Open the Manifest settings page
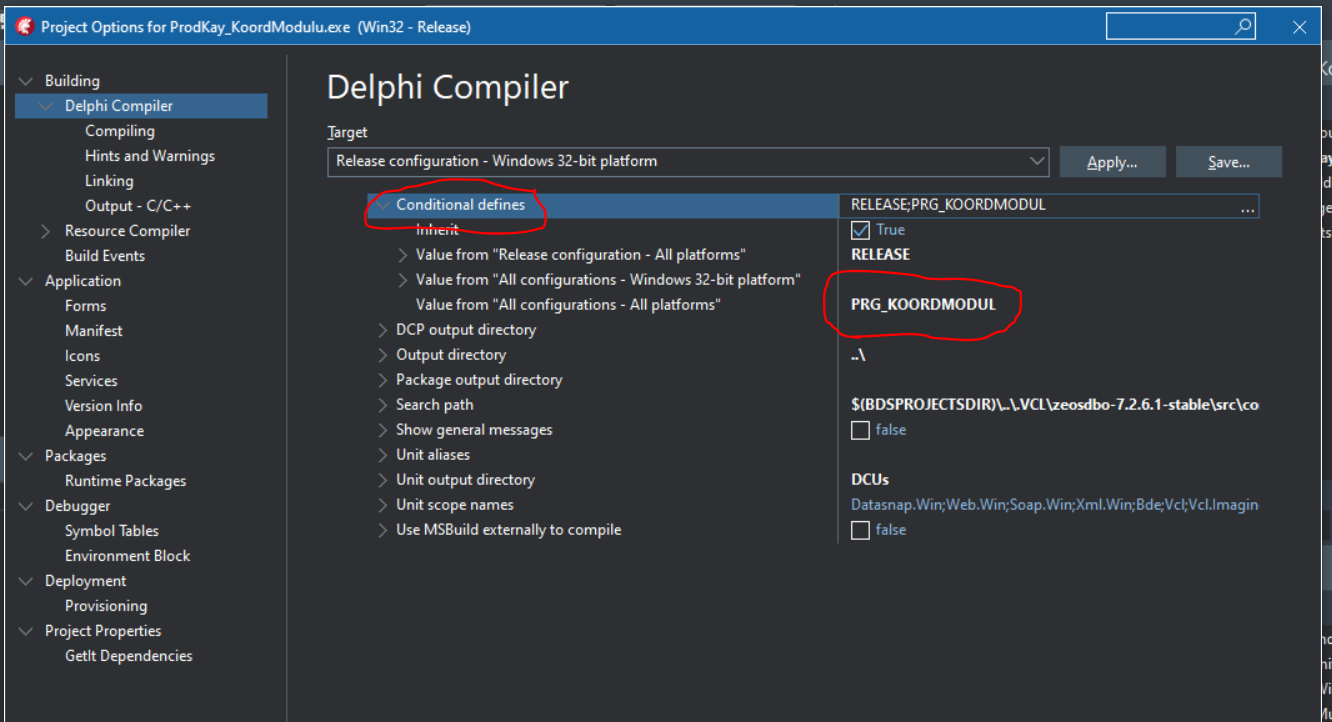The width and height of the screenshot is (1332, 722). [x=94, y=331]
